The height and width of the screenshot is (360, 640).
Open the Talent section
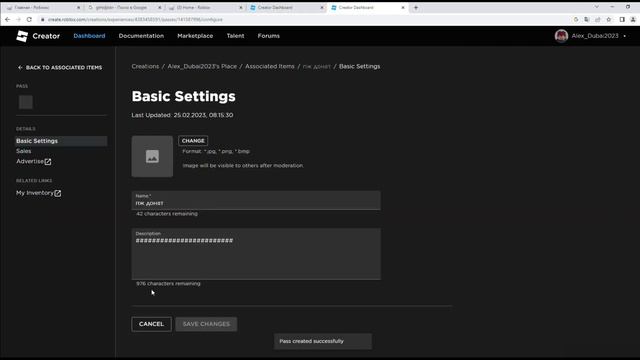click(236, 36)
